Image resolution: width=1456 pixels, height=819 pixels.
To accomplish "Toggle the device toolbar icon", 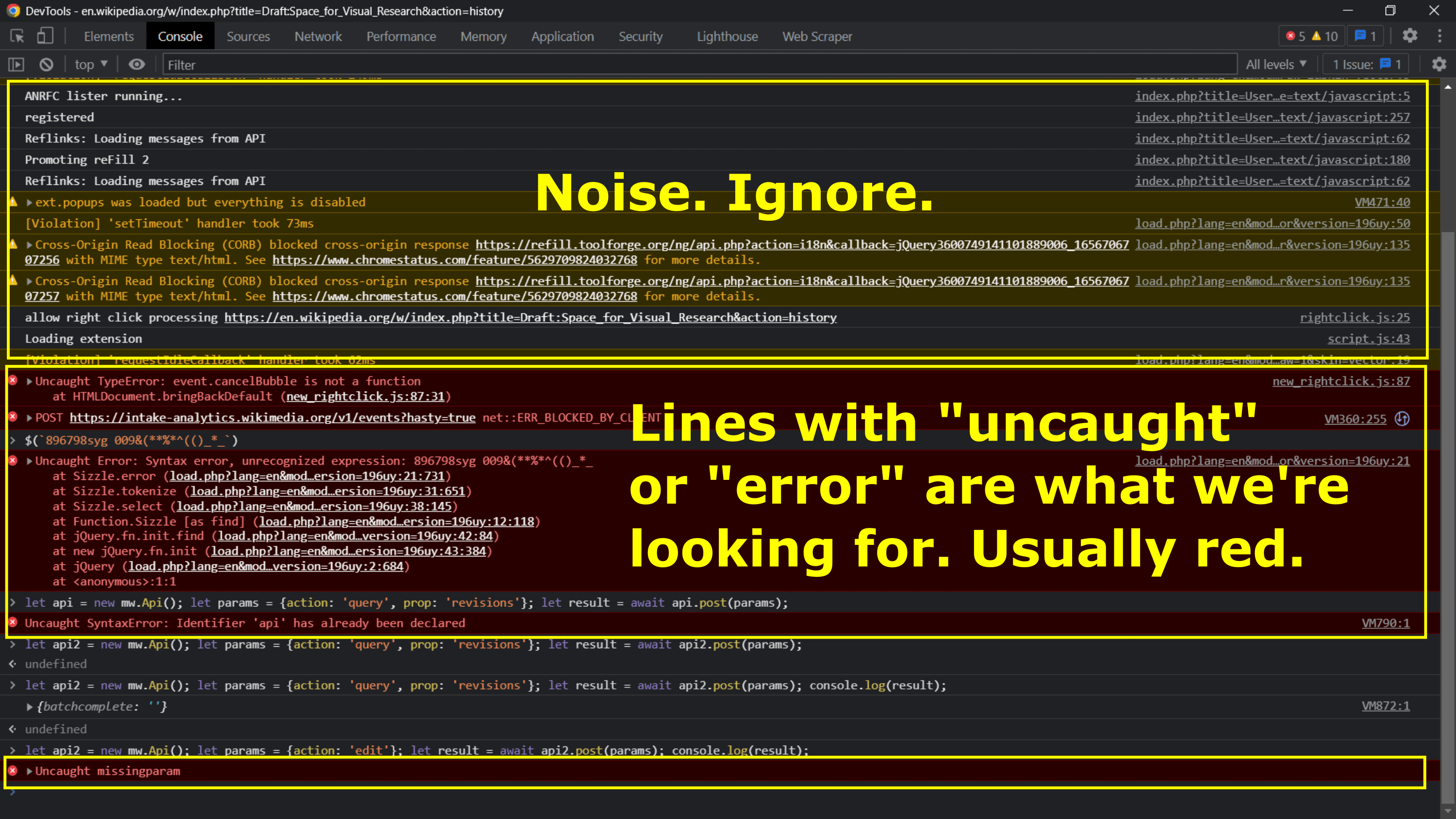I will tap(45, 36).
